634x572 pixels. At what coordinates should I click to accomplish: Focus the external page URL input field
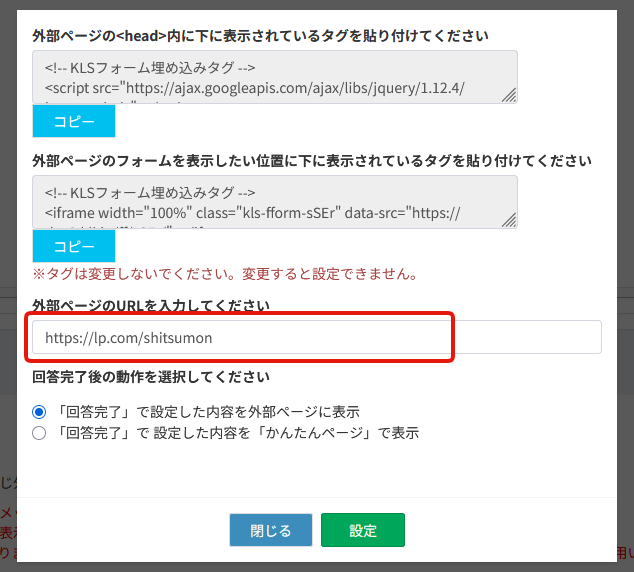click(x=317, y=337)
